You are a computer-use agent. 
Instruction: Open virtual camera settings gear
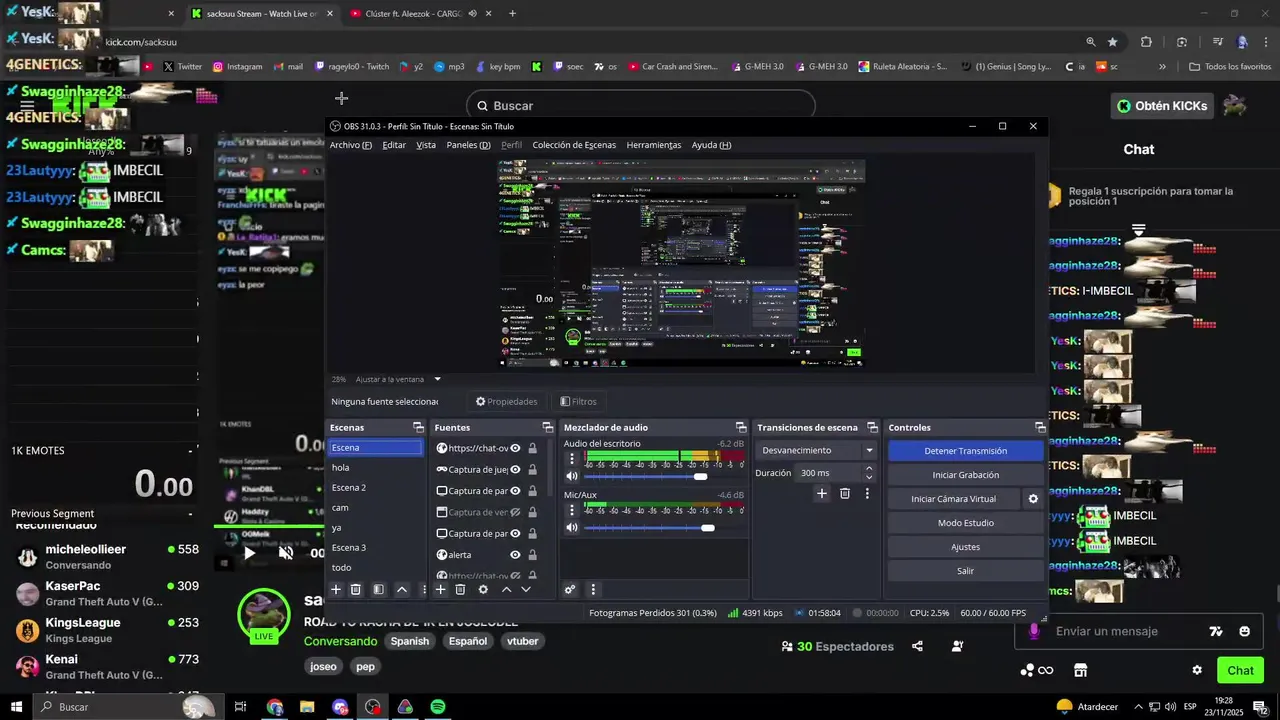pyautogui.click(x=1033, y=499)
